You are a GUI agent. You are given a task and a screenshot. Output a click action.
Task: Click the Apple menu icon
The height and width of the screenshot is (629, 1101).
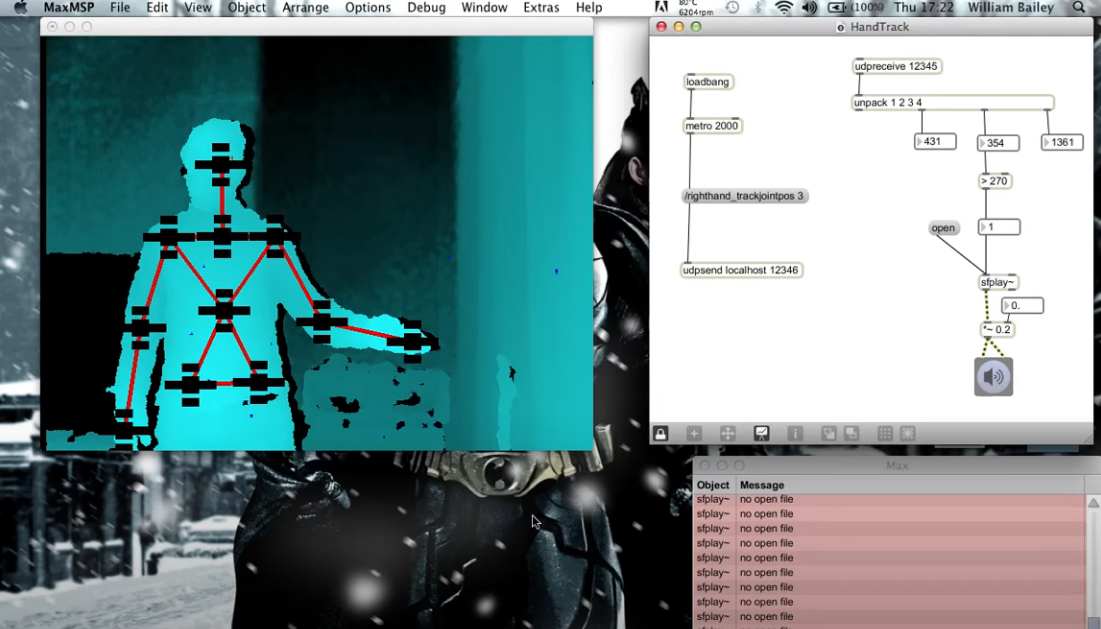tap(21, 8)
